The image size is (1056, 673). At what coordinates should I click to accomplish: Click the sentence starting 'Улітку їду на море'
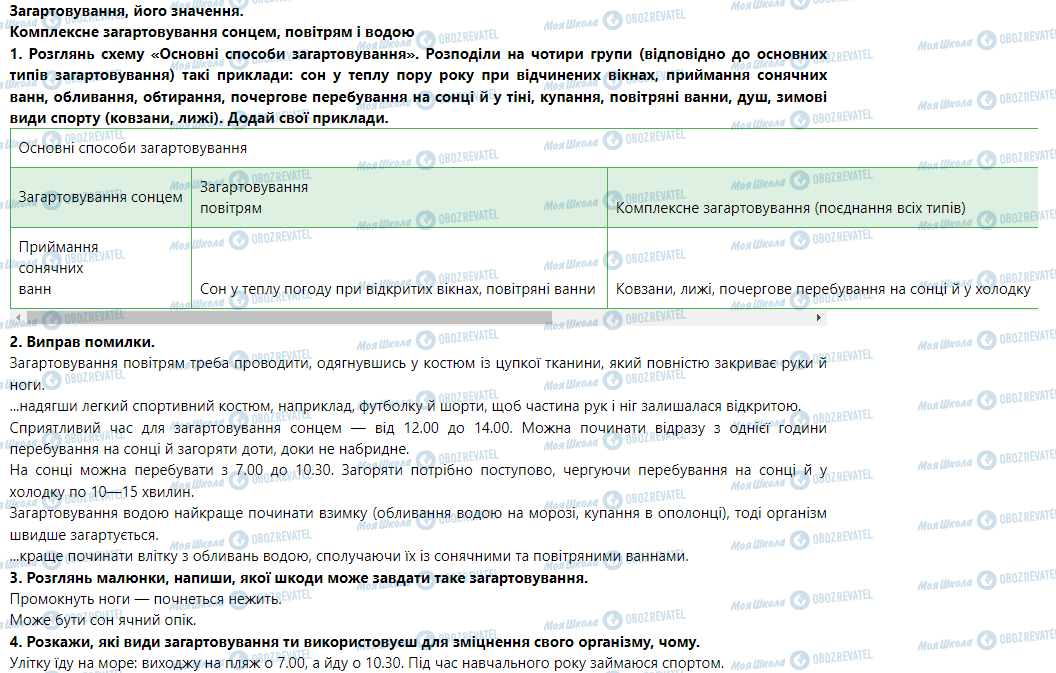[365, 662]
